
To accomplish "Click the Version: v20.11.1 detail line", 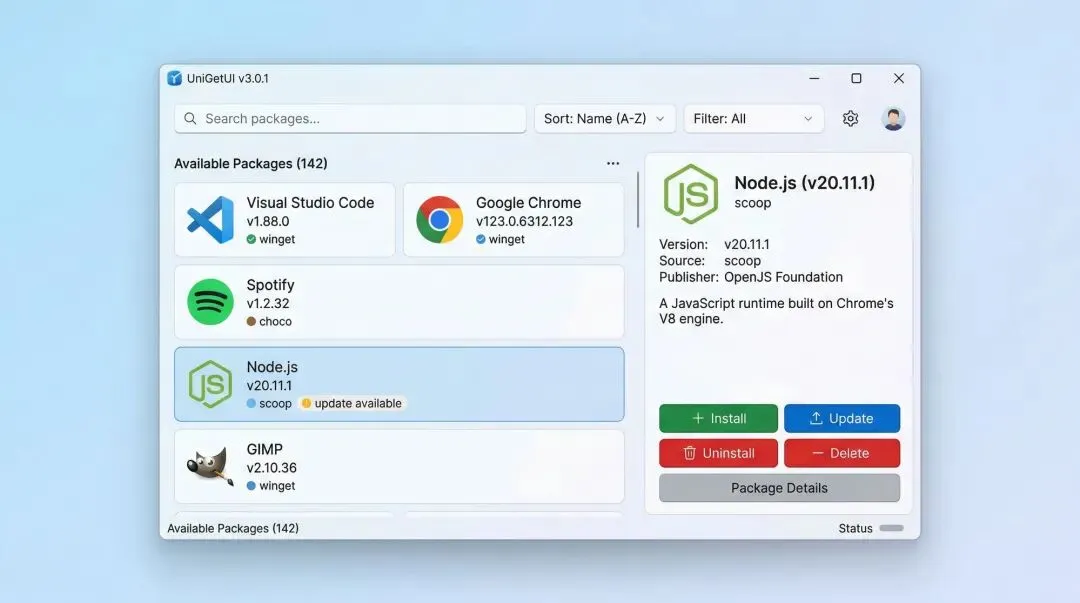I will click(714, 244).
